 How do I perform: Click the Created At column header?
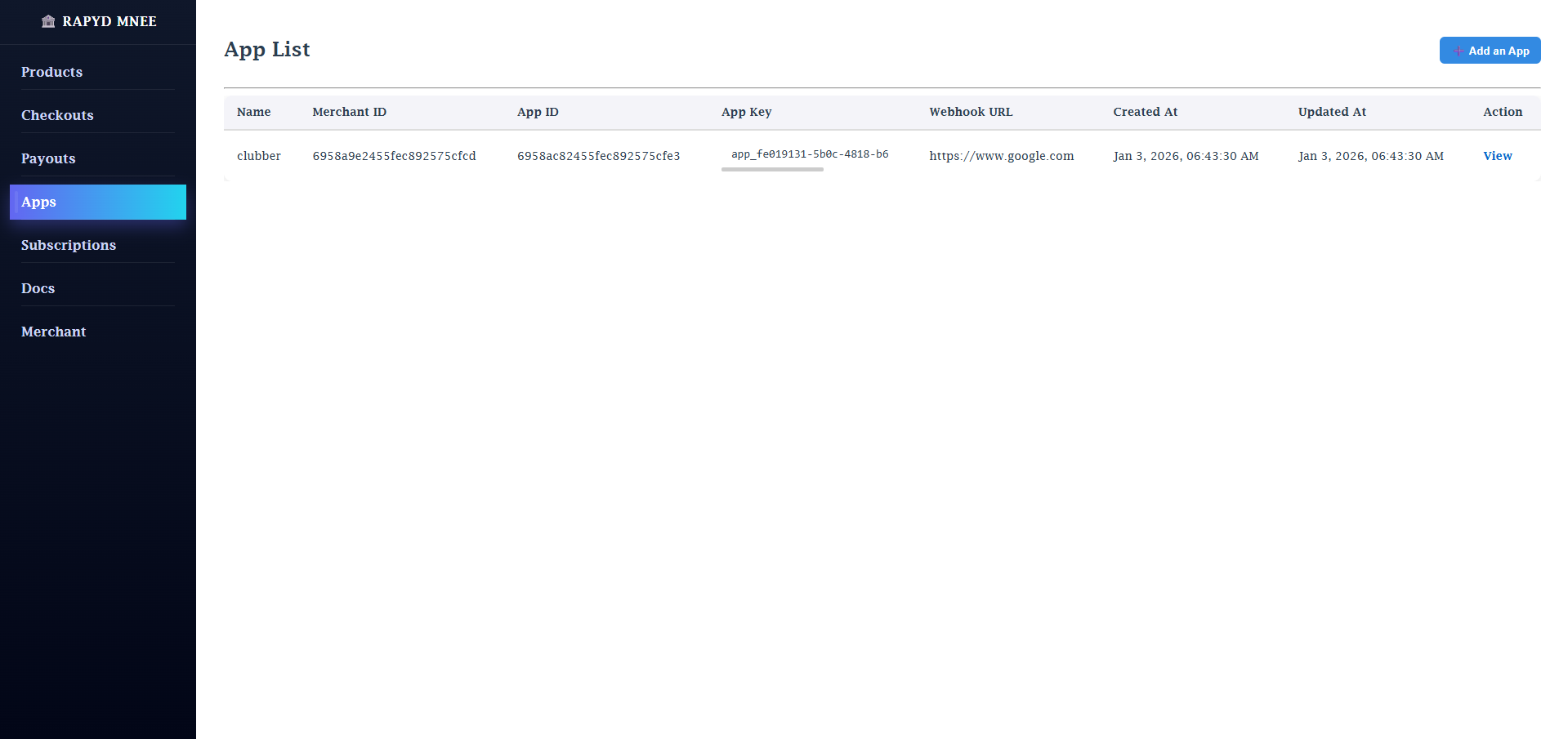pyautogui.click(x=1145, y=112)
